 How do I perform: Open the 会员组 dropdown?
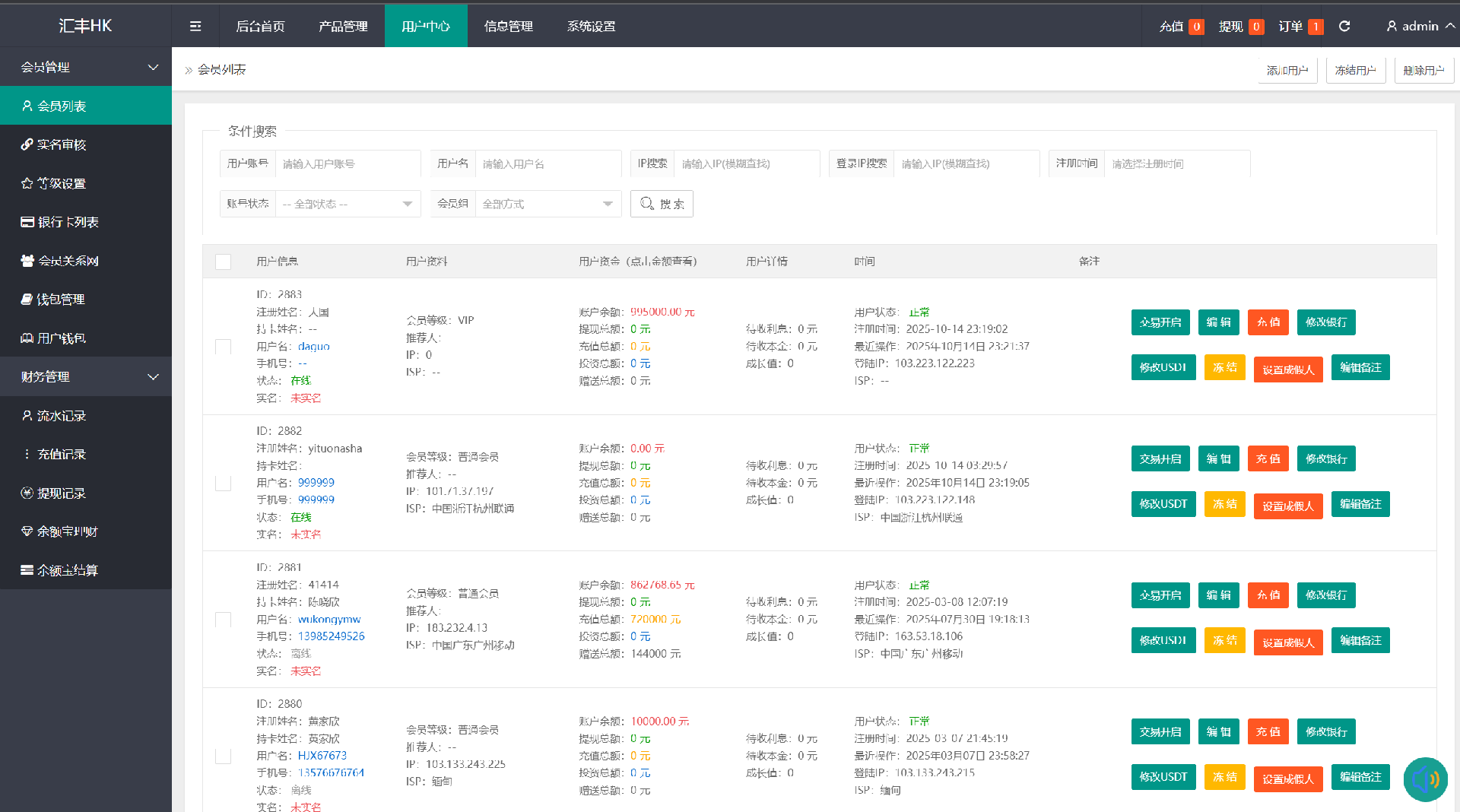(x=547, y=204)
